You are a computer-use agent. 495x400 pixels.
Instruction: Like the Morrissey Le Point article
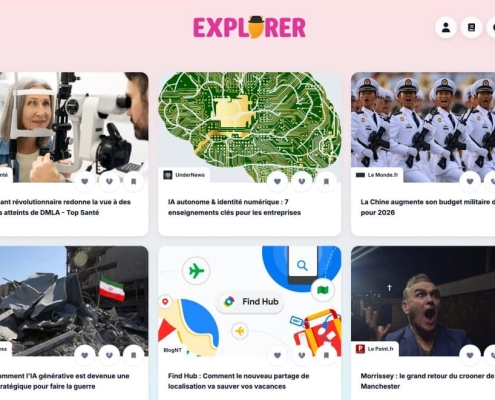470,355
